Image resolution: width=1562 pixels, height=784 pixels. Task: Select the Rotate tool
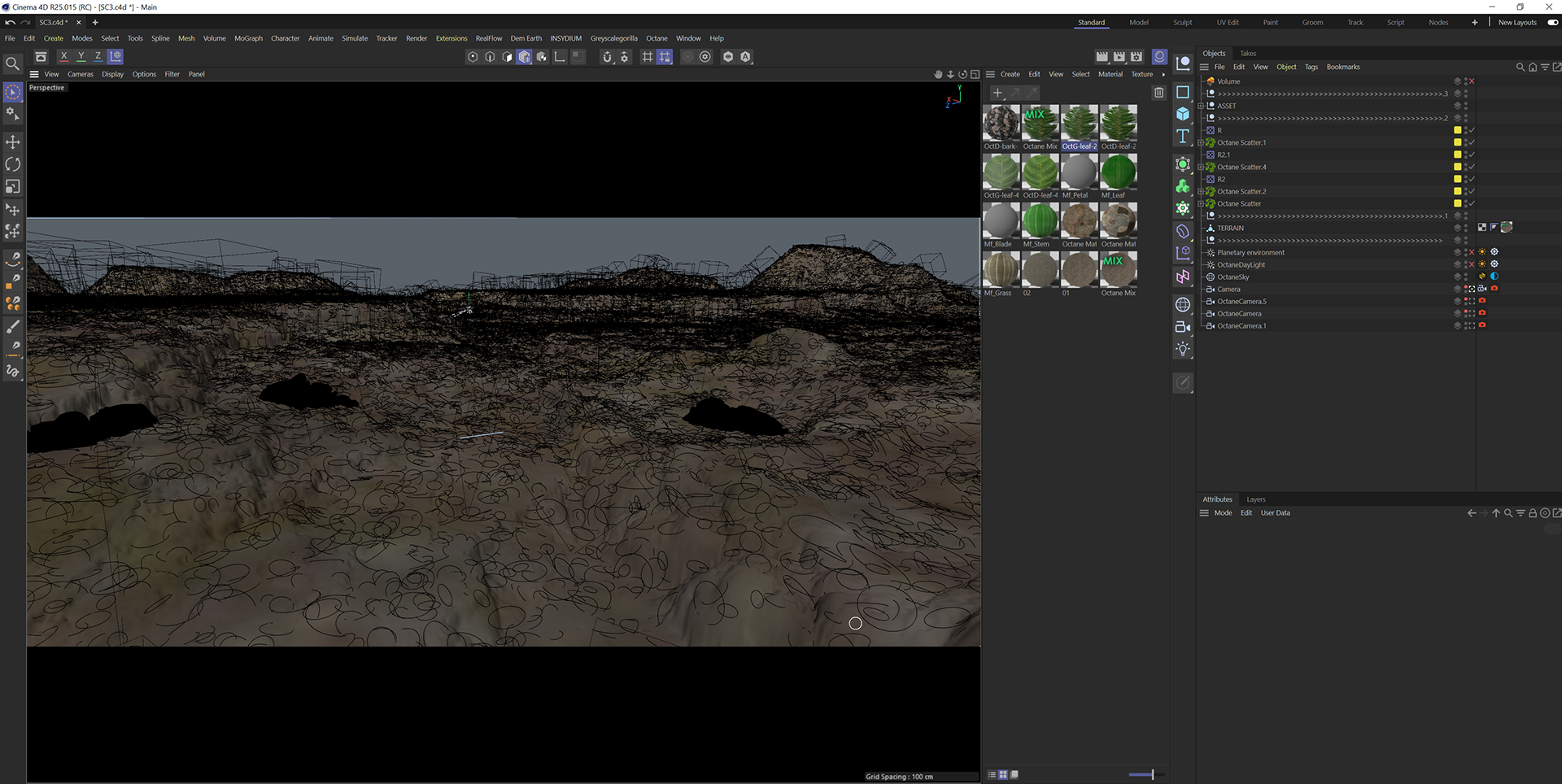pos(13,164)
